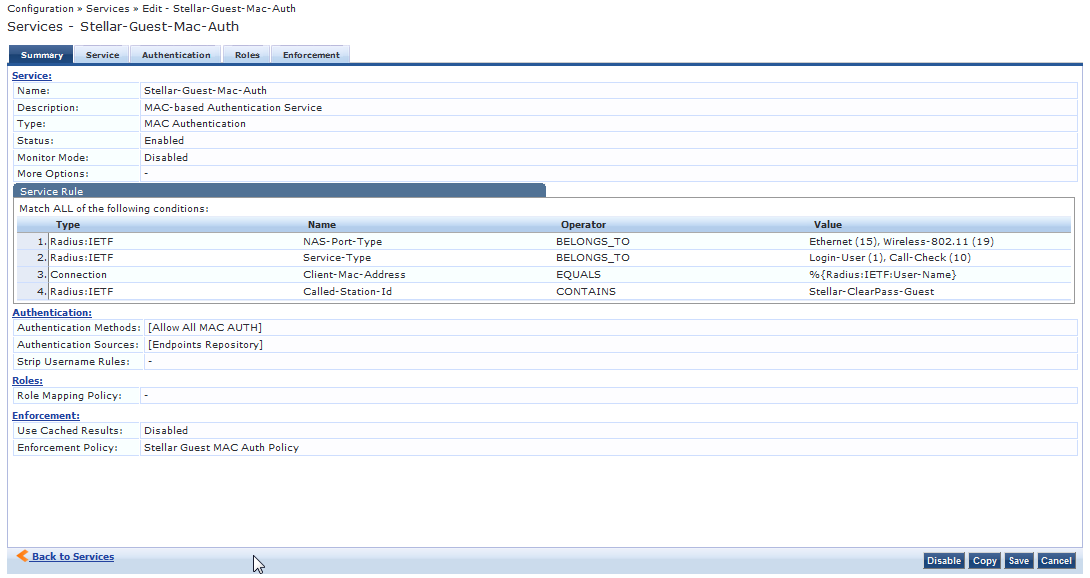1090x578 pixels.
Task: Switch to the Summary tab
Action: (42, 55)
